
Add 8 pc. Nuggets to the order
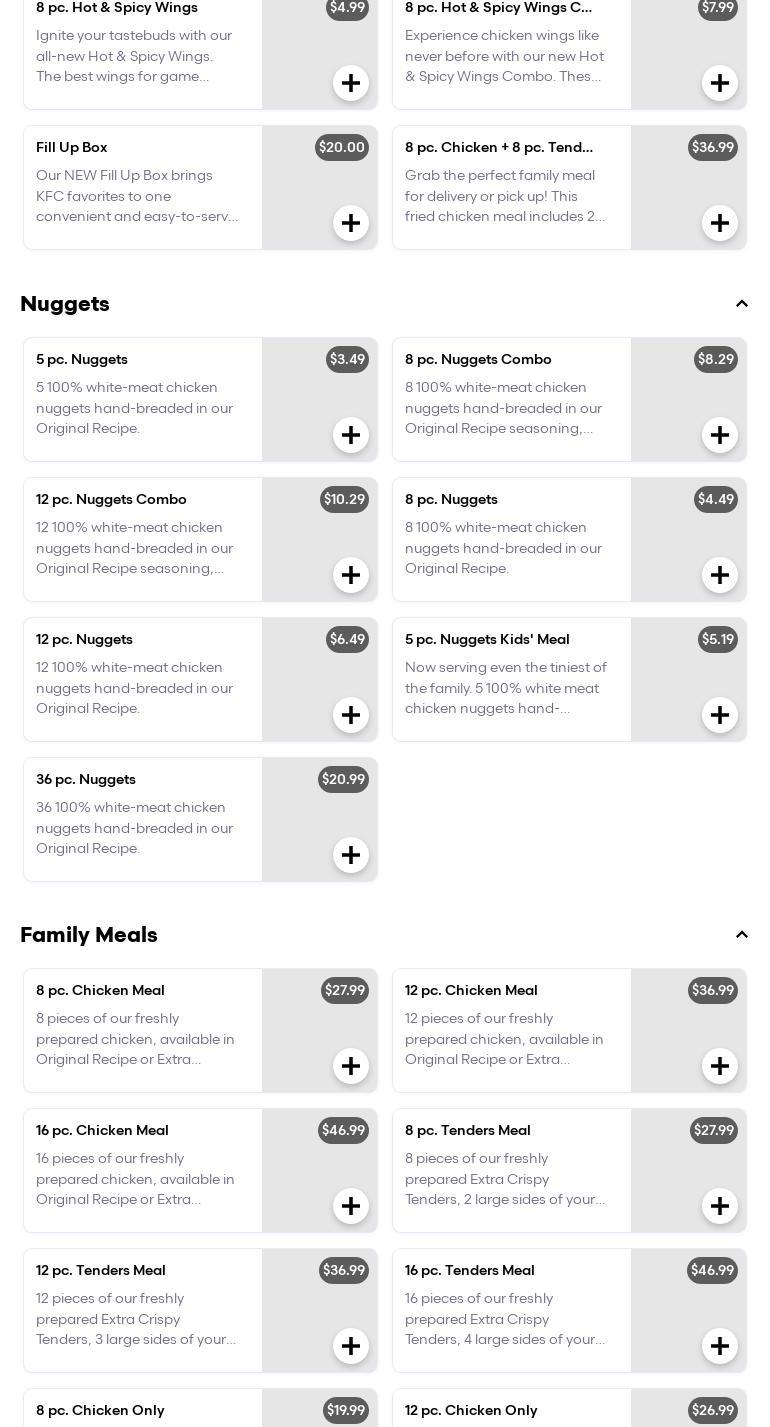tap(720, 575)
